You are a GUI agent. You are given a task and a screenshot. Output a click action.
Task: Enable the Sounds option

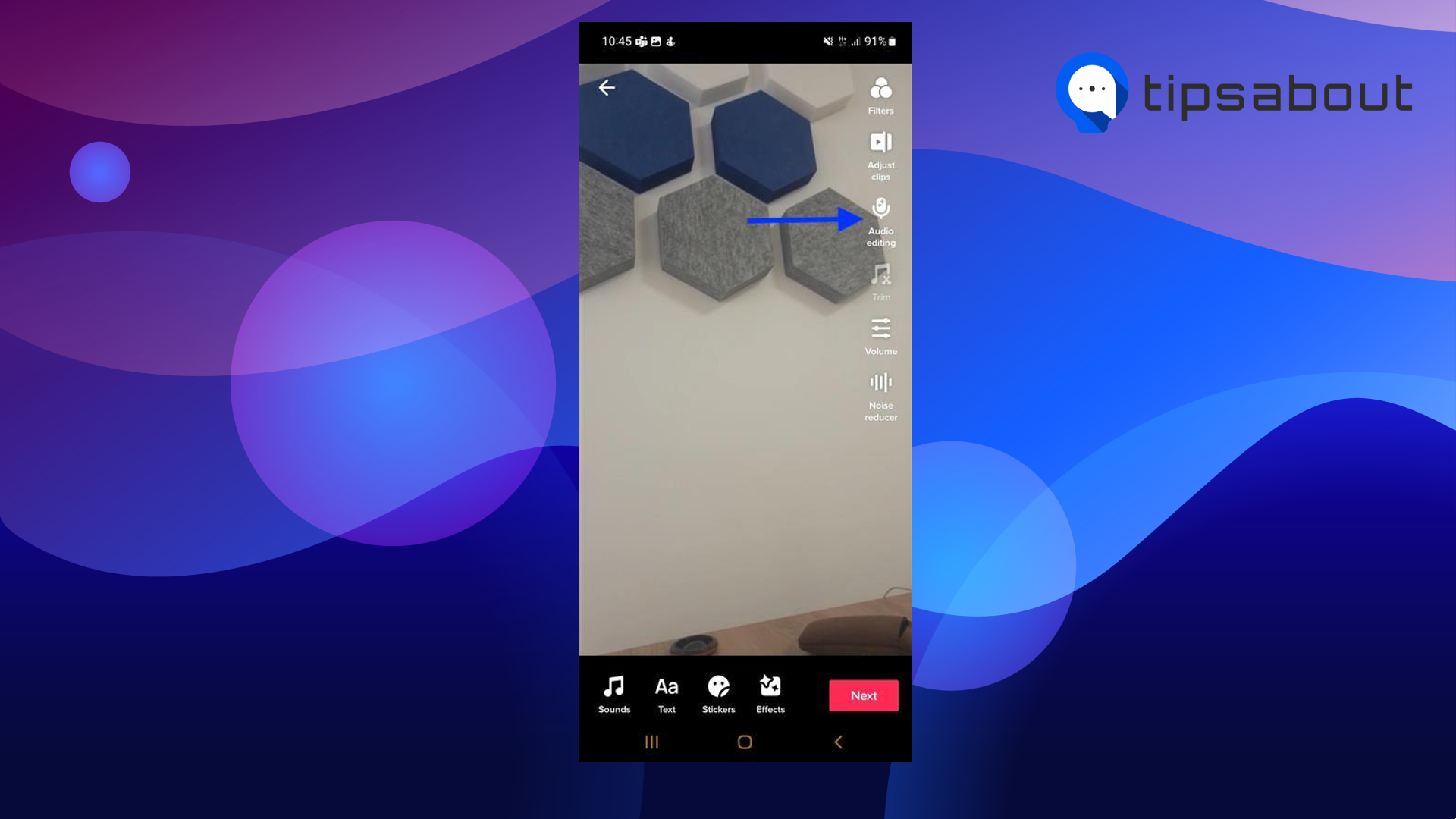point(614,693)
